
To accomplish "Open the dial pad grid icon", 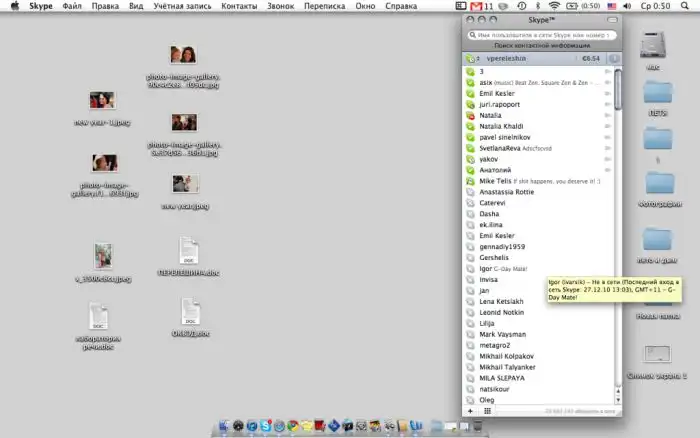I will (x=487, y=411).
